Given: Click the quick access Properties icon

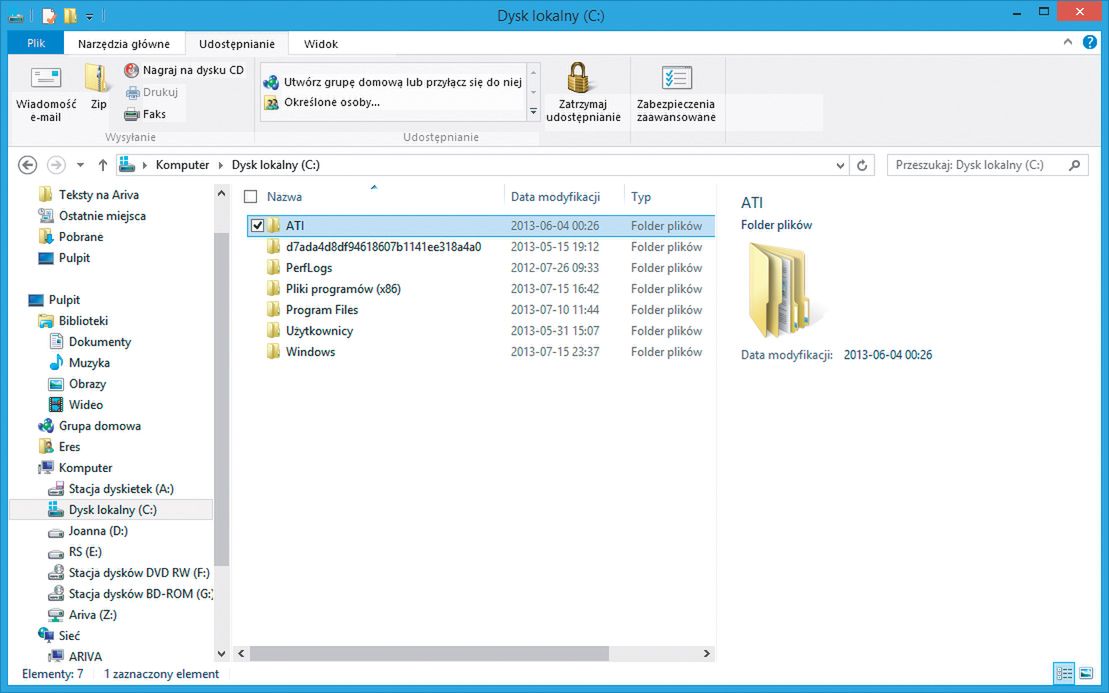Looking at the screenshot, I should click(x=48, y=15).
